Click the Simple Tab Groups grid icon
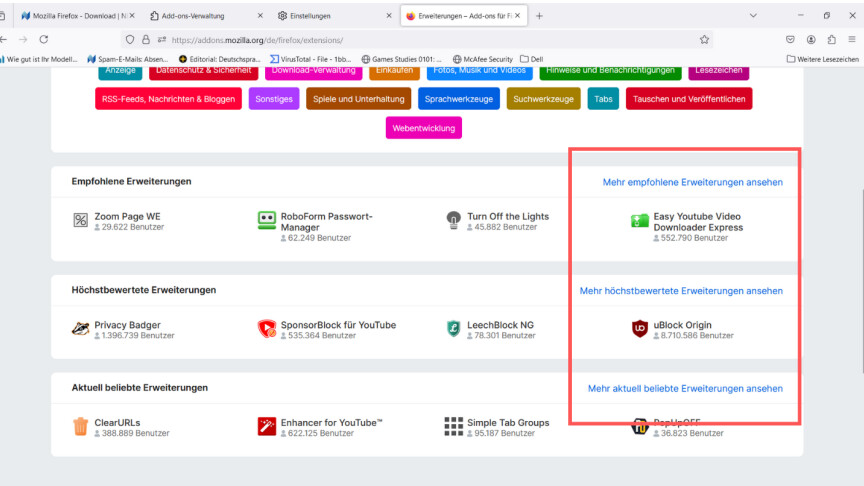This screenshot has height=486, width=864. point(453,426)
